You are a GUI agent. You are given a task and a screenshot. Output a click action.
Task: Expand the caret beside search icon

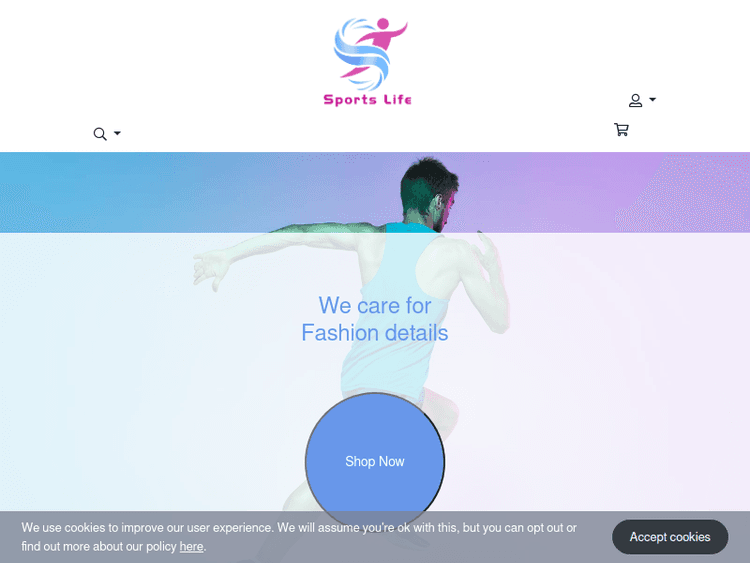pos(117,133)
